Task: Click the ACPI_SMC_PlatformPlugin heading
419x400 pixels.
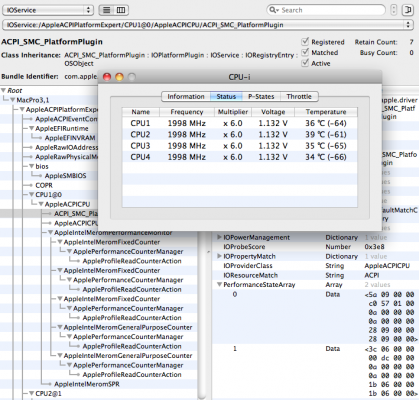Action: point(52,42)
